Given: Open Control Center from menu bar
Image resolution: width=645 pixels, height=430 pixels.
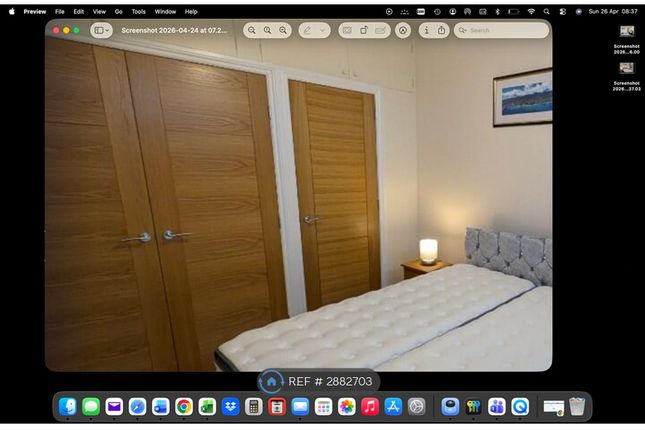Looking at the screenshot, I should point(562,12).
